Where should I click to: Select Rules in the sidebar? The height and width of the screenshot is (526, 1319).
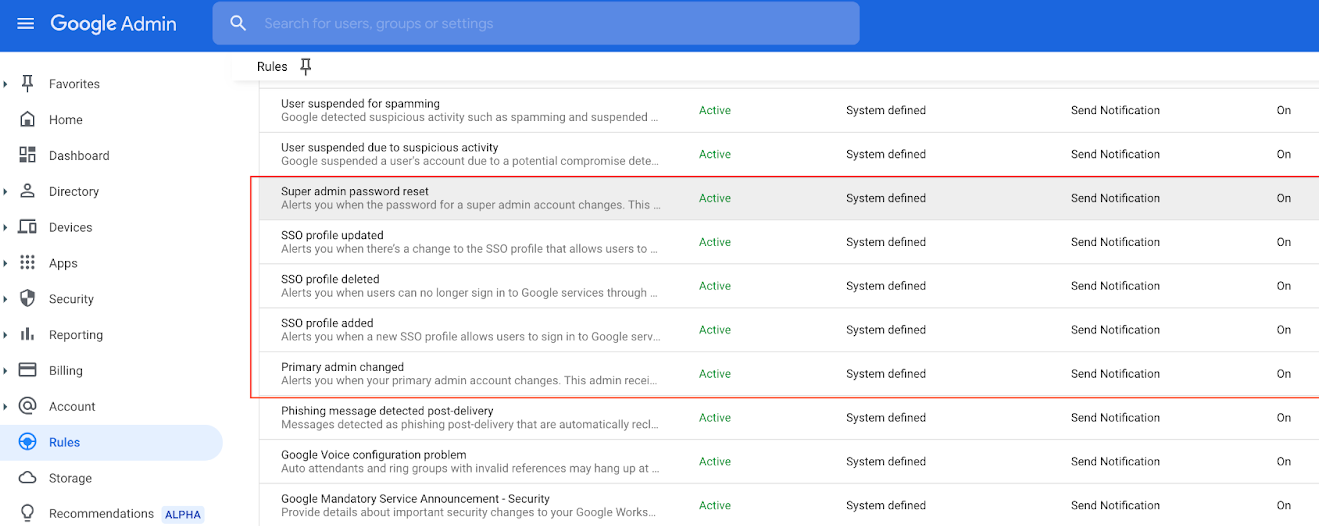(111, 442)
